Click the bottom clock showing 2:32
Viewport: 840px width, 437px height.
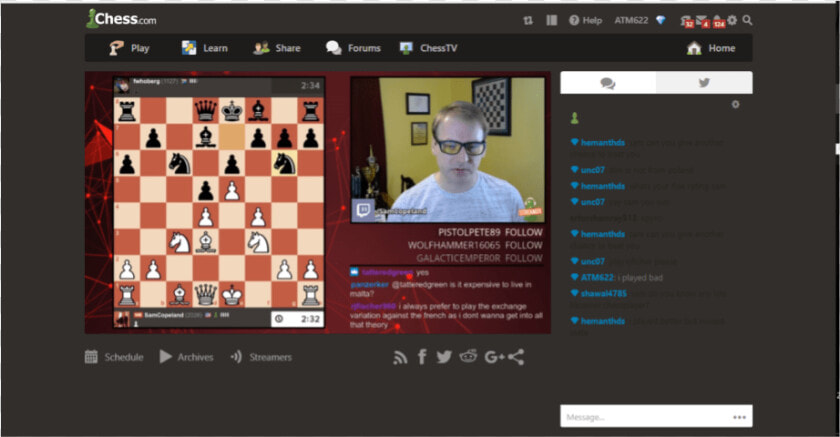[x=297, y=319]
